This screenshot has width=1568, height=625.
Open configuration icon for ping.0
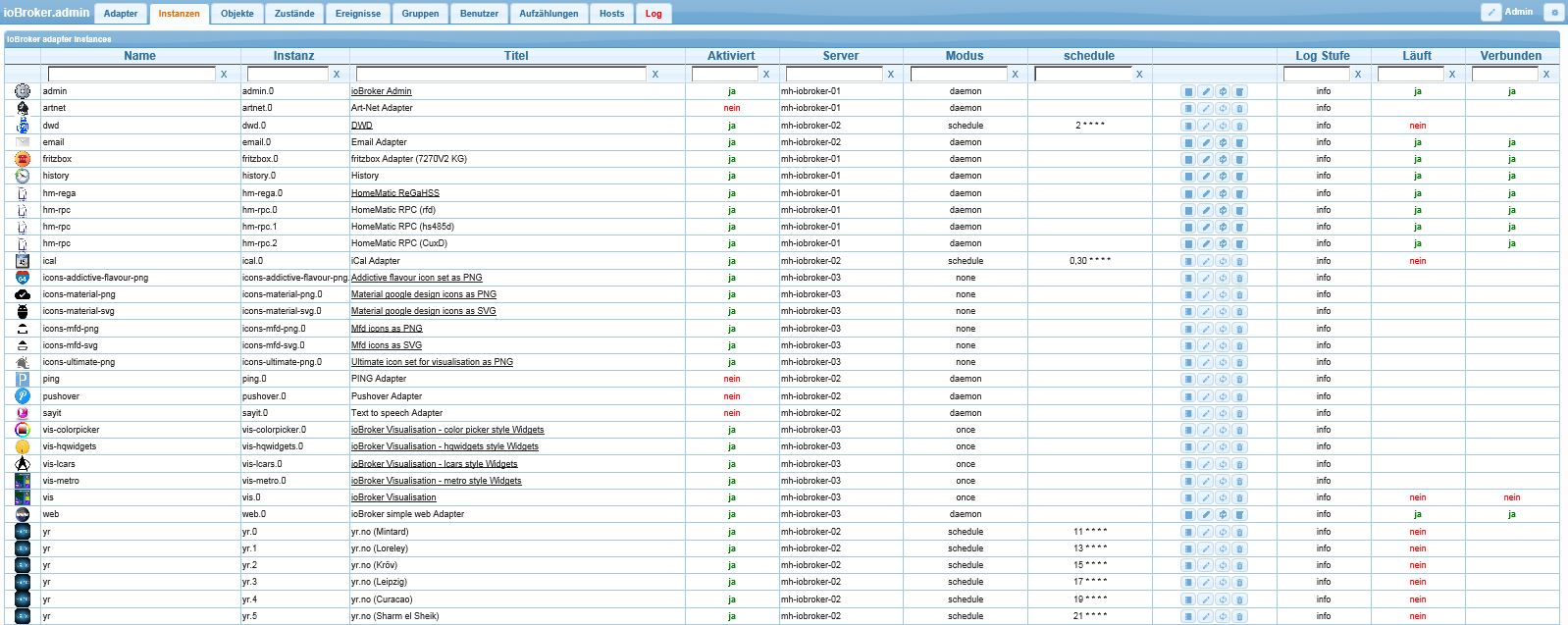click(x=1188, y=379)
